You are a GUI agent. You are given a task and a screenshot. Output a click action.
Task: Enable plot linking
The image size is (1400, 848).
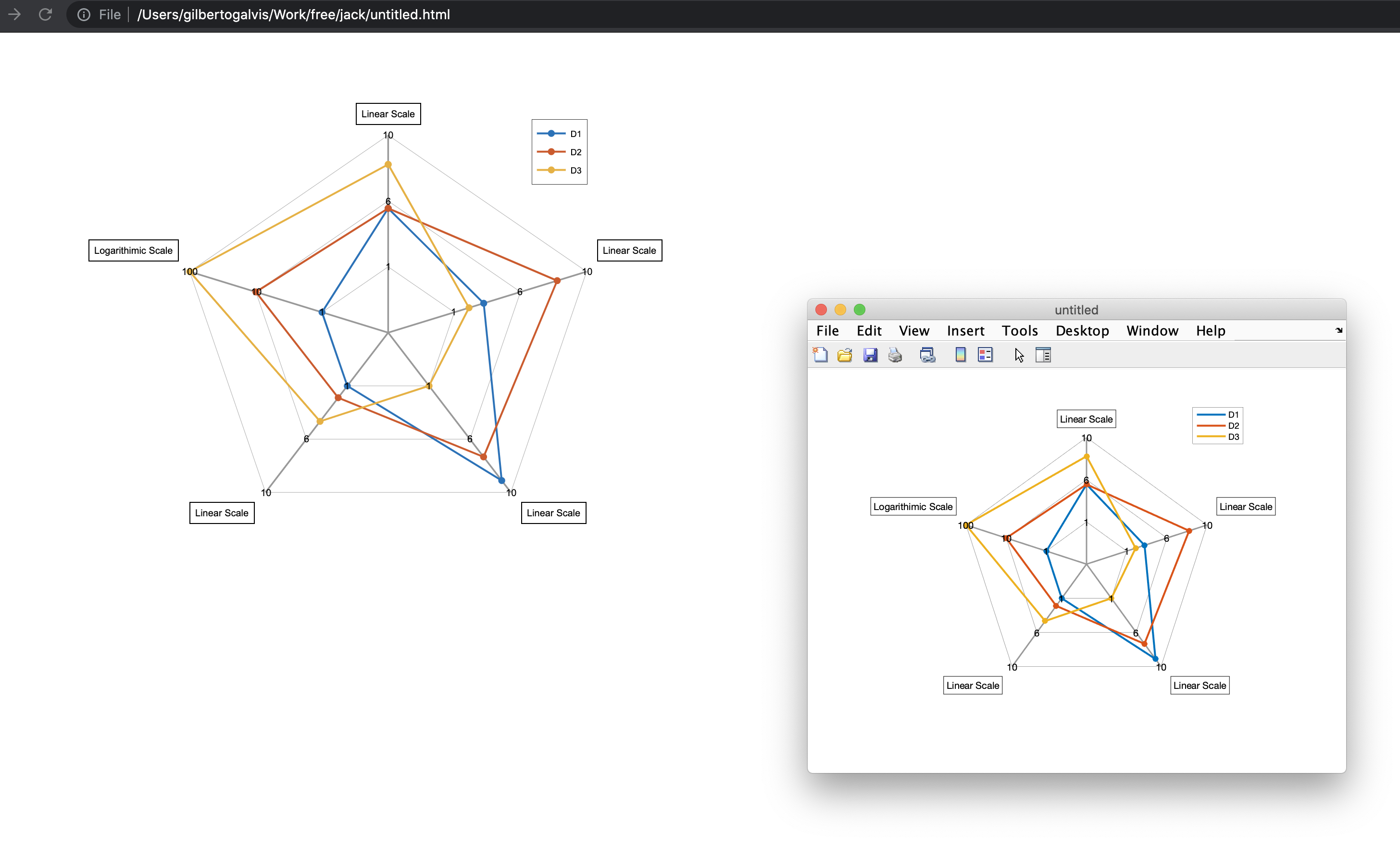(927, 354)
